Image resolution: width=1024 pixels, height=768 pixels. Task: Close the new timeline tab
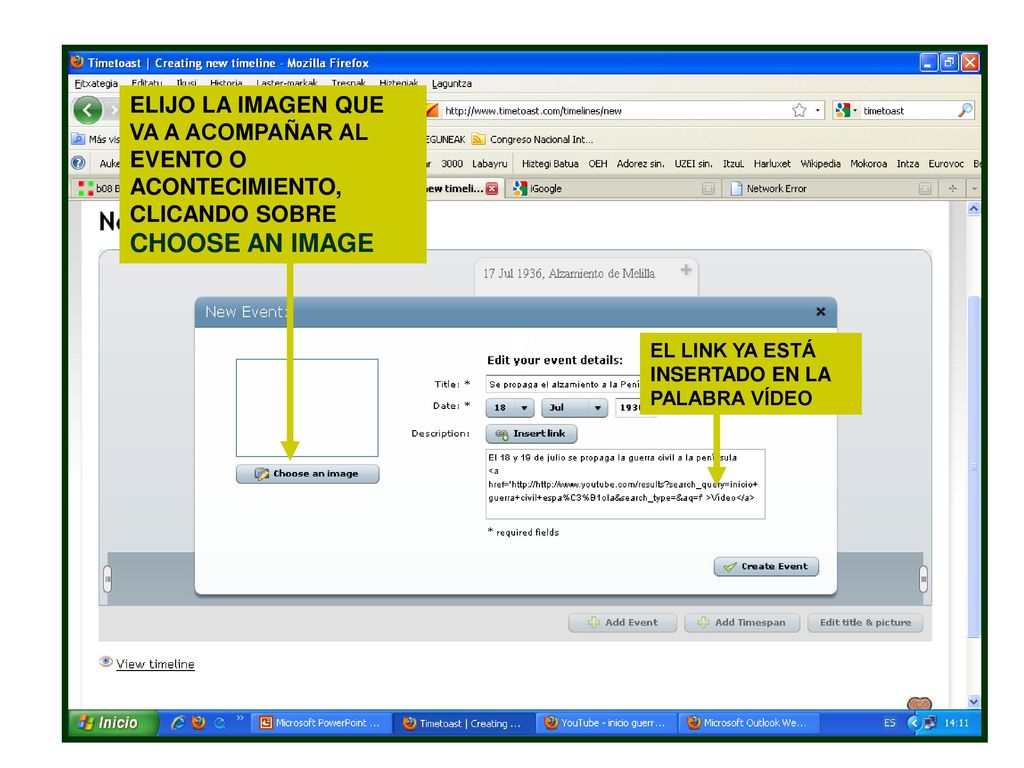[492, 188]
